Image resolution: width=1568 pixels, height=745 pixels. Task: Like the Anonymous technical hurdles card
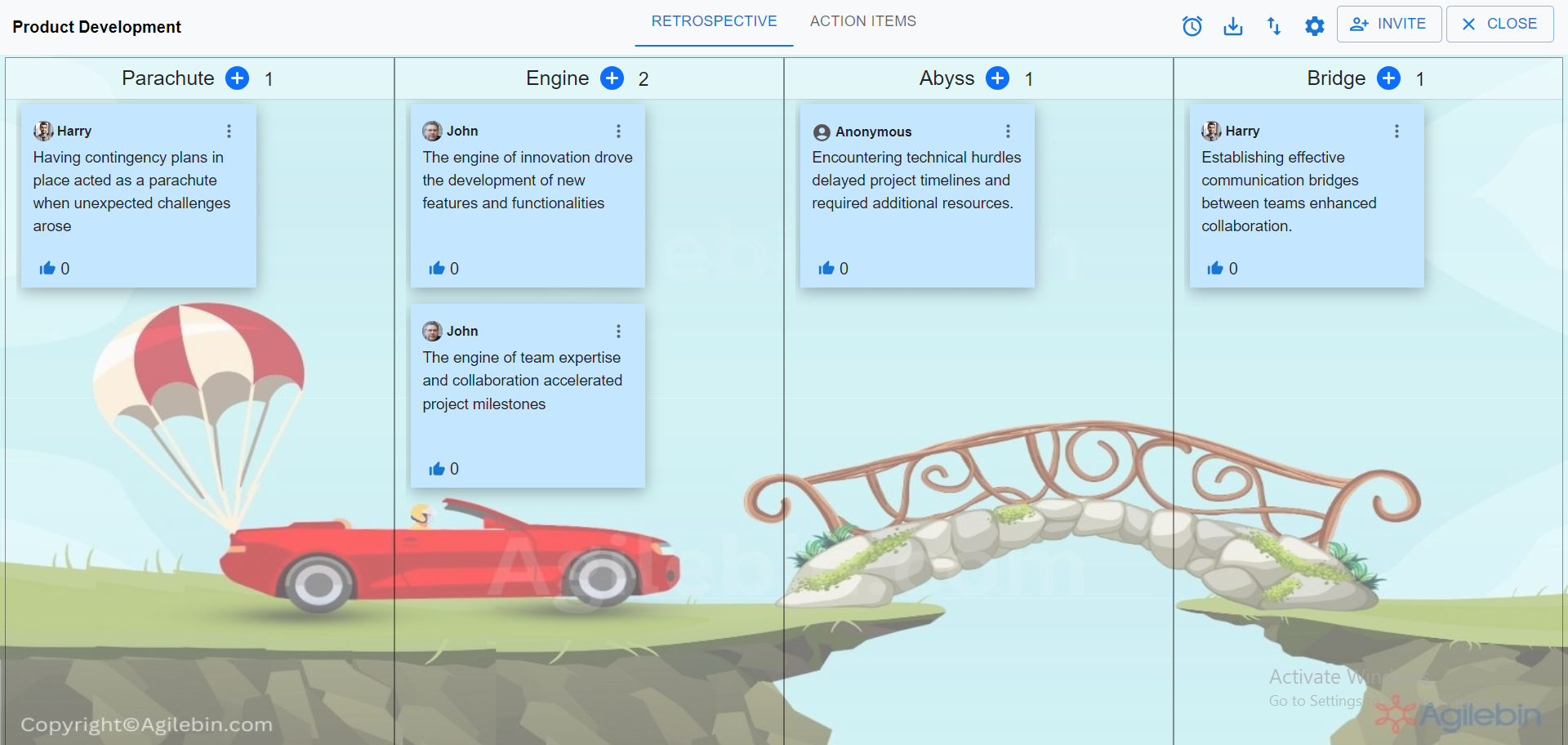(827, 268)
